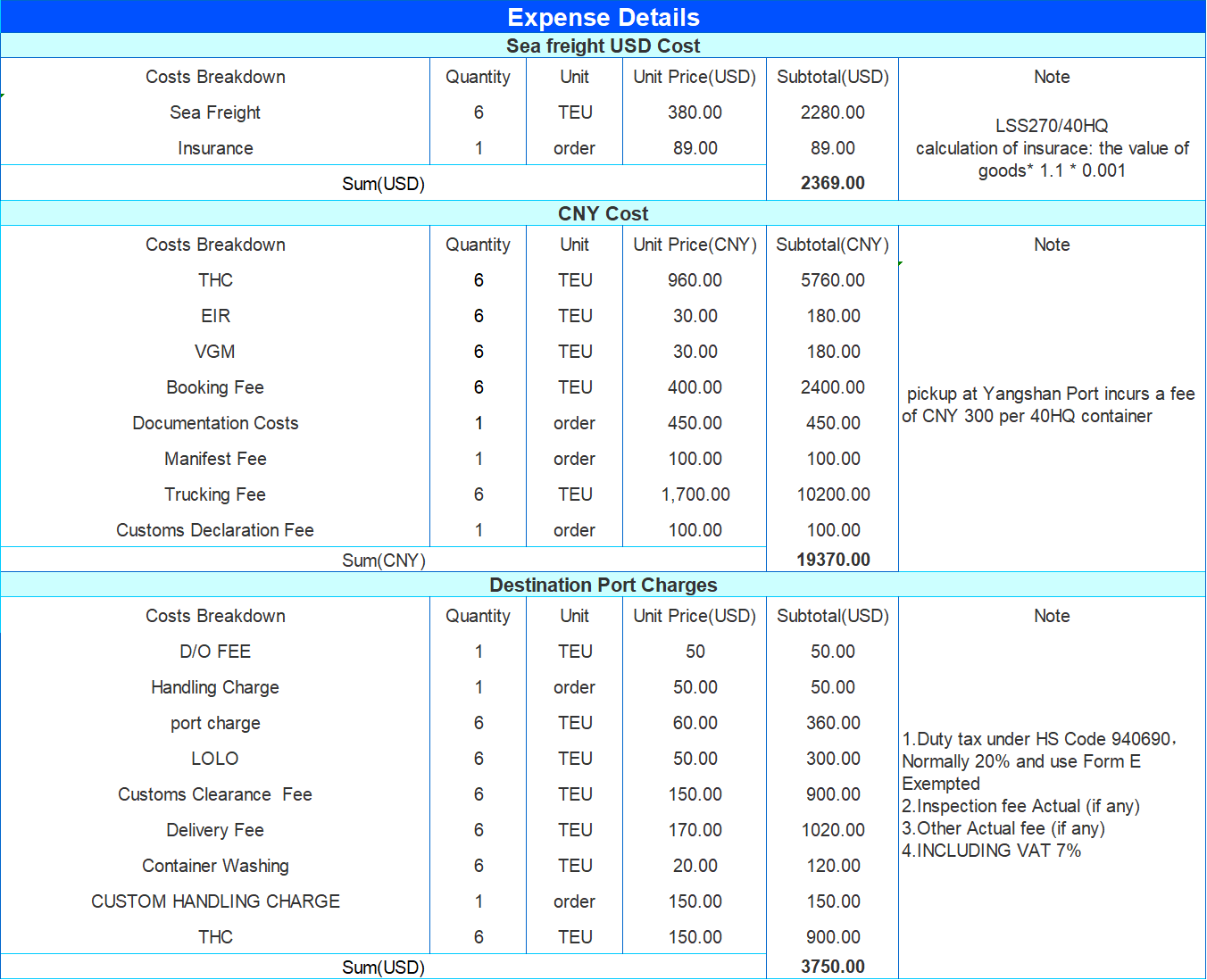Click the 'Trucking Fee' row label
This screenshot has height=980, width=1207.
tap(215, 494)
